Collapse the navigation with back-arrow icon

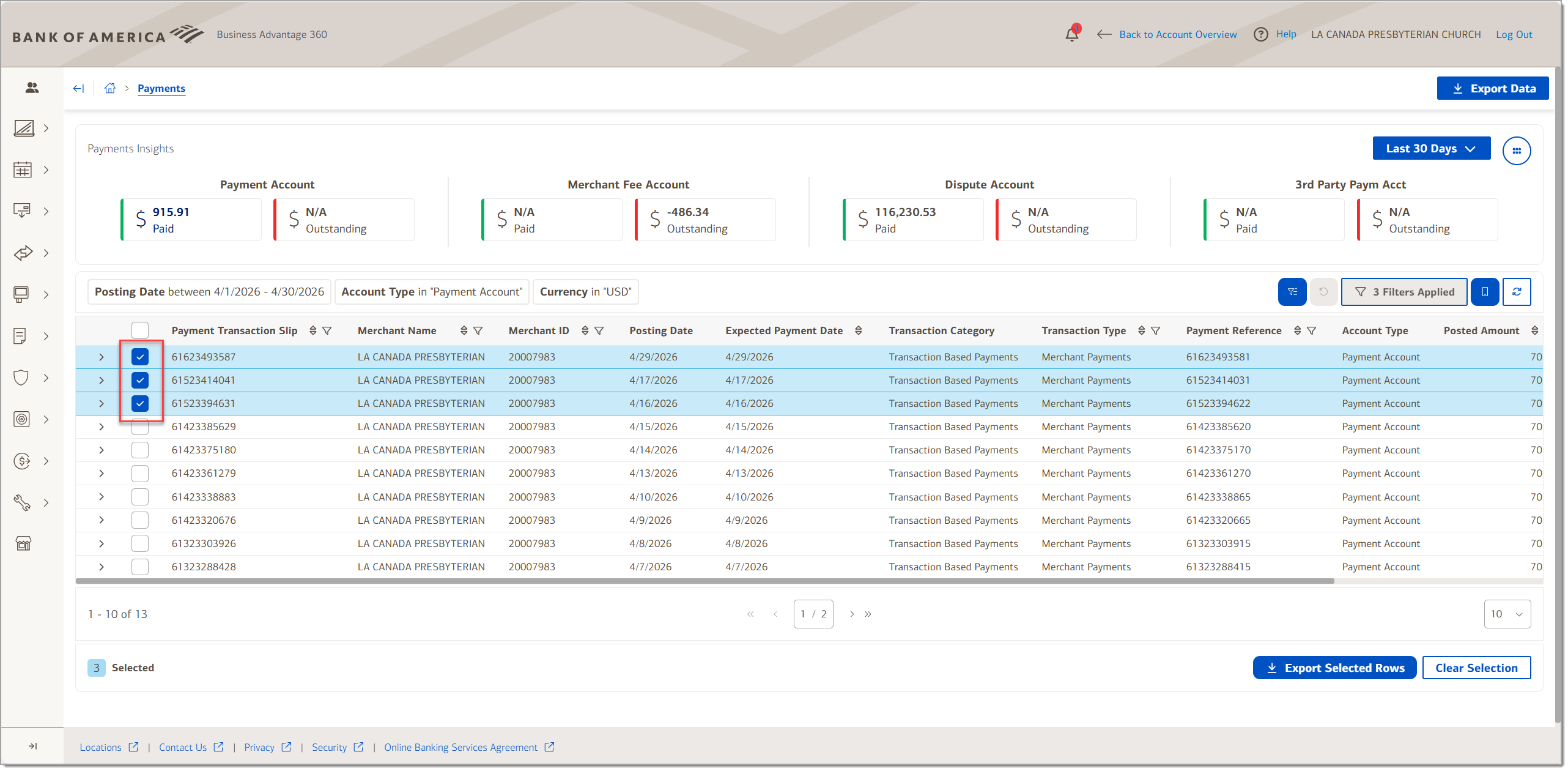coord(78,88)
